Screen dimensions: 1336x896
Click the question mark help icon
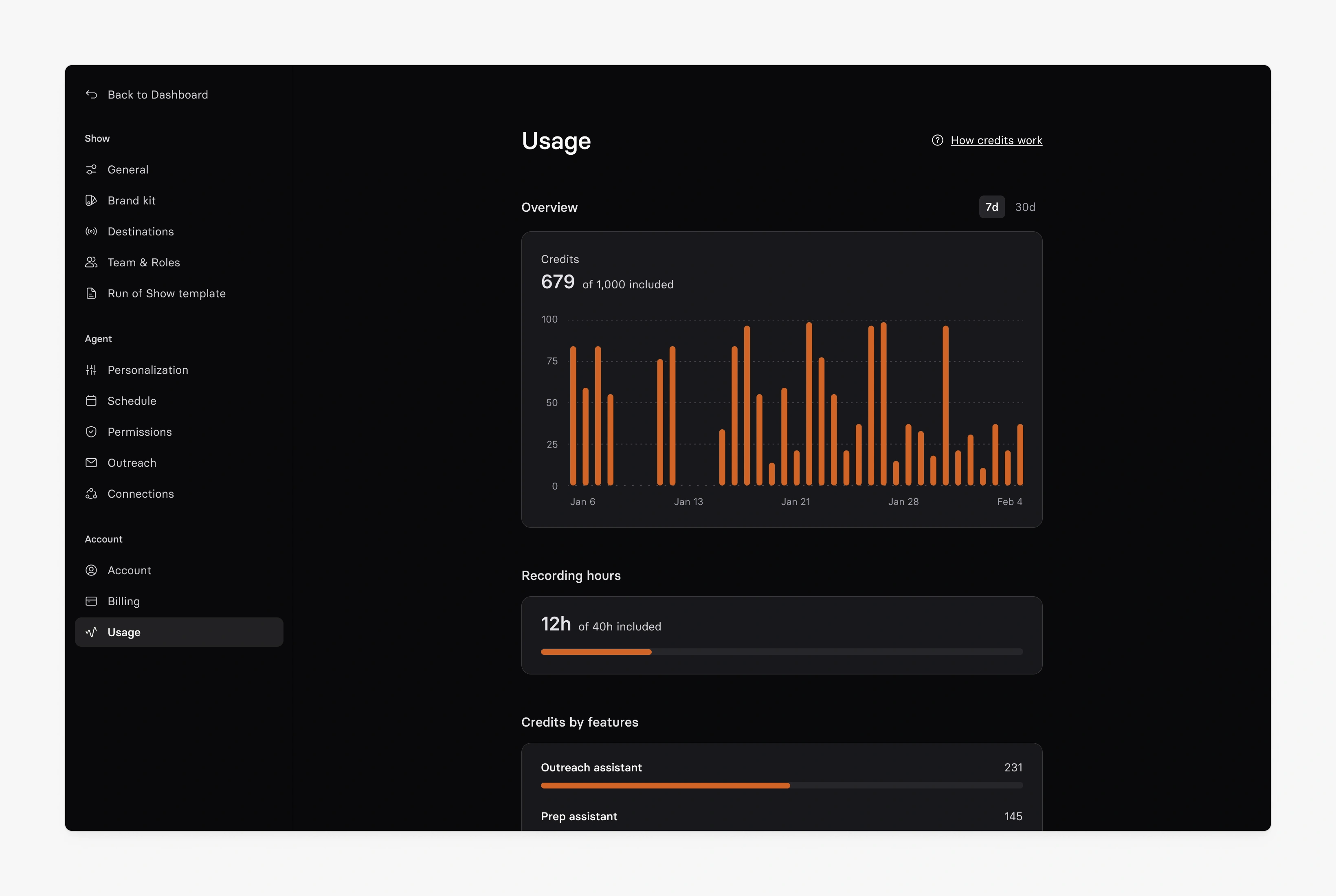tap(937, 140)
